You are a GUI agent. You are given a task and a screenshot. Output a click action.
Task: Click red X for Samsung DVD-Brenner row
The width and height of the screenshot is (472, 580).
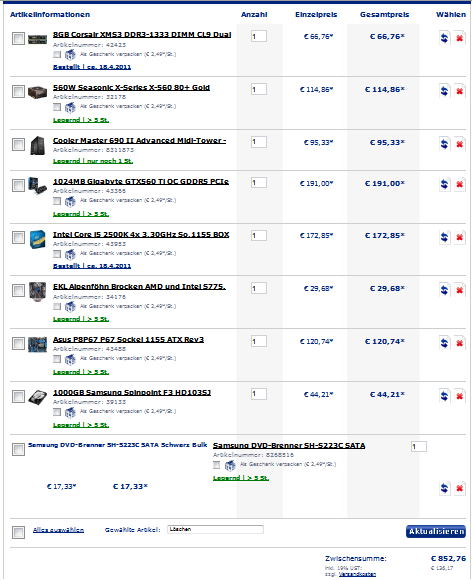click(459, 488)
